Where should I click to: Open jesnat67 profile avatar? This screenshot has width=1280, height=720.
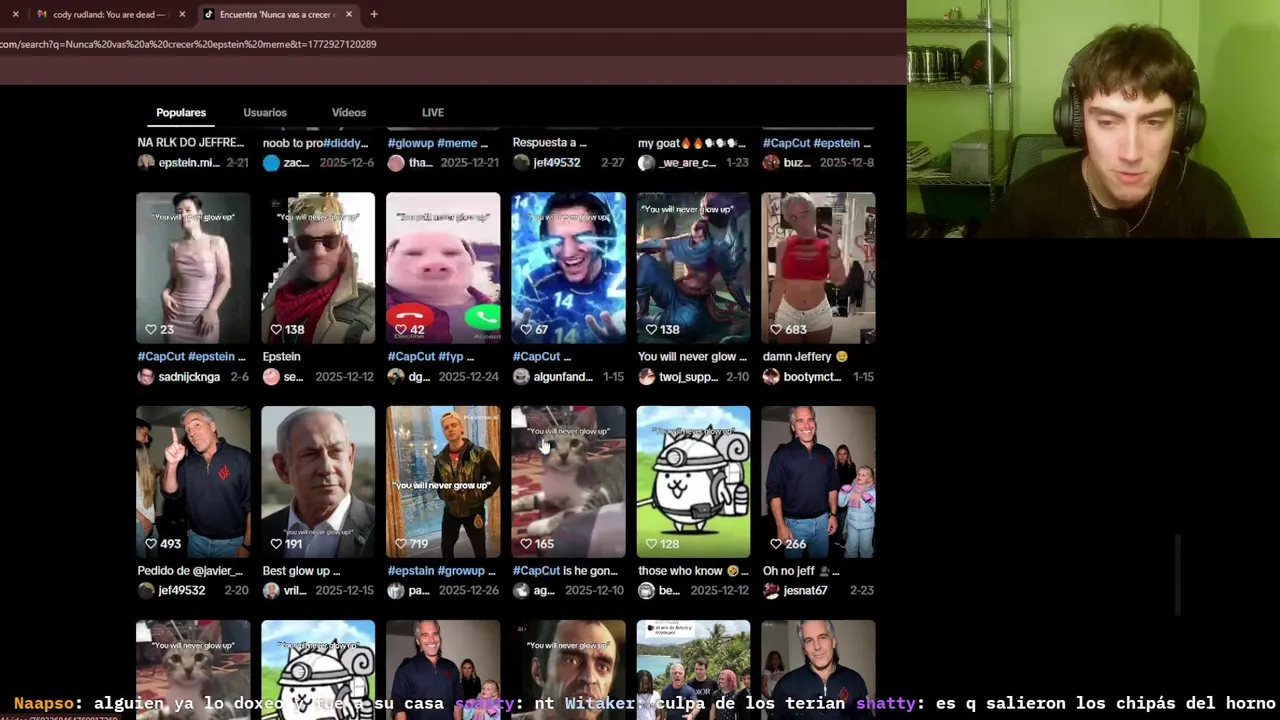[x=771, y=591]
